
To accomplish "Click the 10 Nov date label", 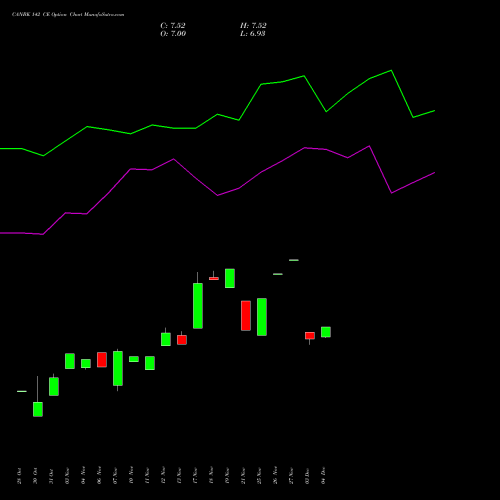I will click(131, 475).
